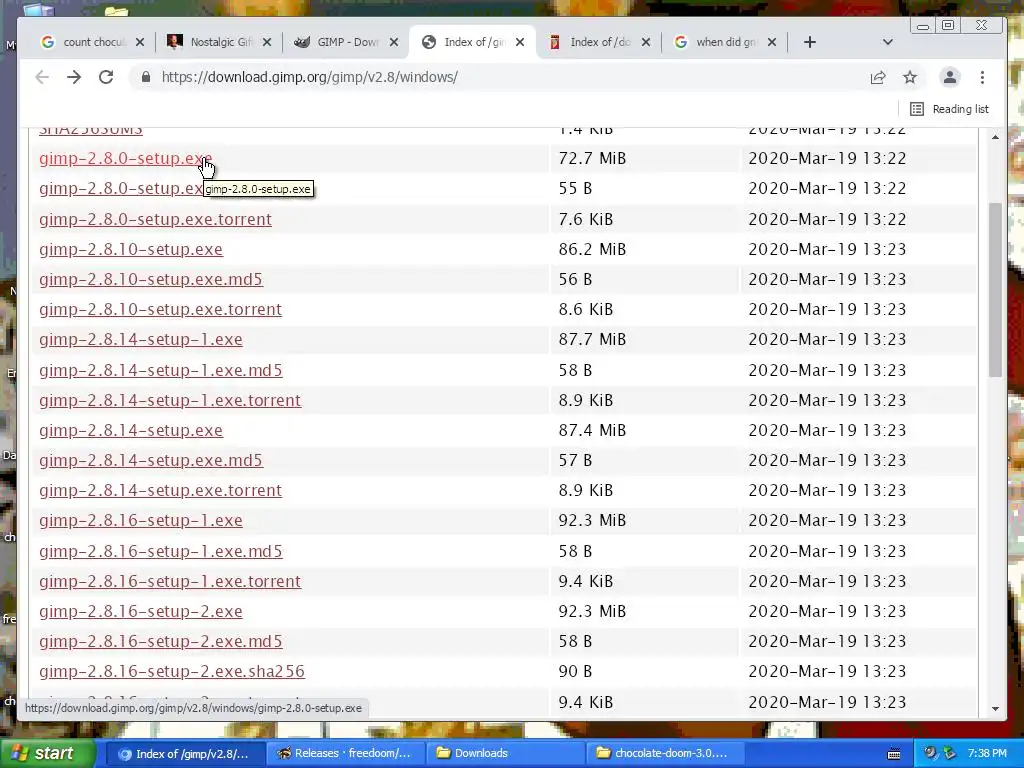Open gimp-2.8.0-setup.exe.torrent link
This screenshot has width=1024, height=768.
point(155,219)
